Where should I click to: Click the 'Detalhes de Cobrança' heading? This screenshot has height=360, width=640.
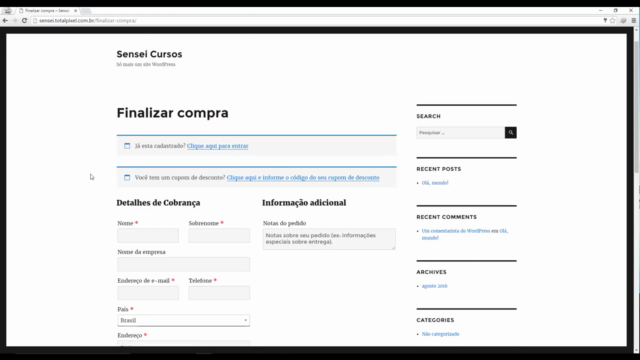pyautogui.click(x=158, y=203)
